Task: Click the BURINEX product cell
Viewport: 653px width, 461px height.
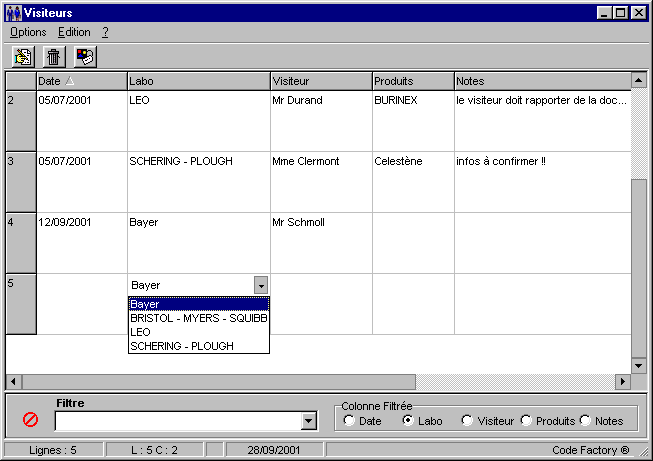Action: tap(413, 121)
